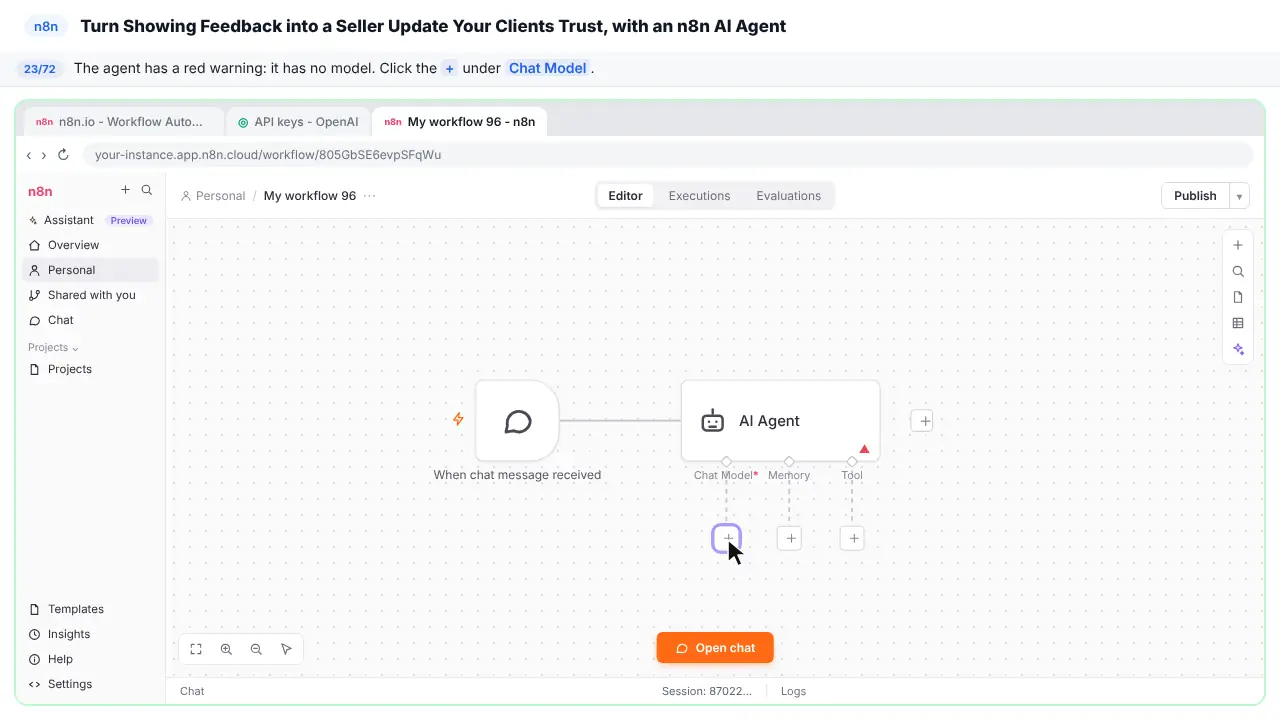
Task: Open the Personal breadcrumb link
Action: [213, 196]
